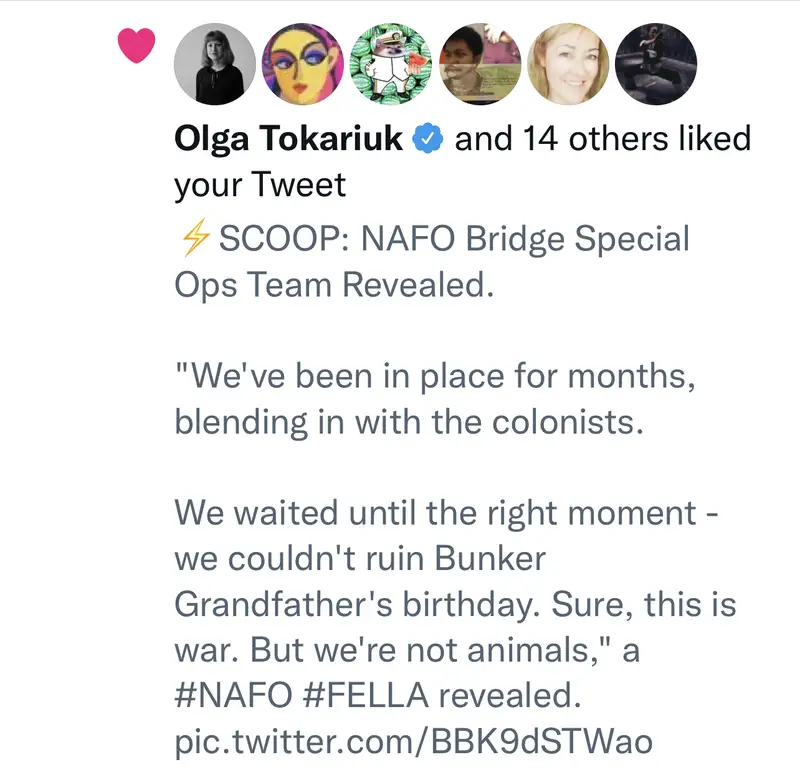Open Olga Tokariuk's profile name

tap(290, 139)
